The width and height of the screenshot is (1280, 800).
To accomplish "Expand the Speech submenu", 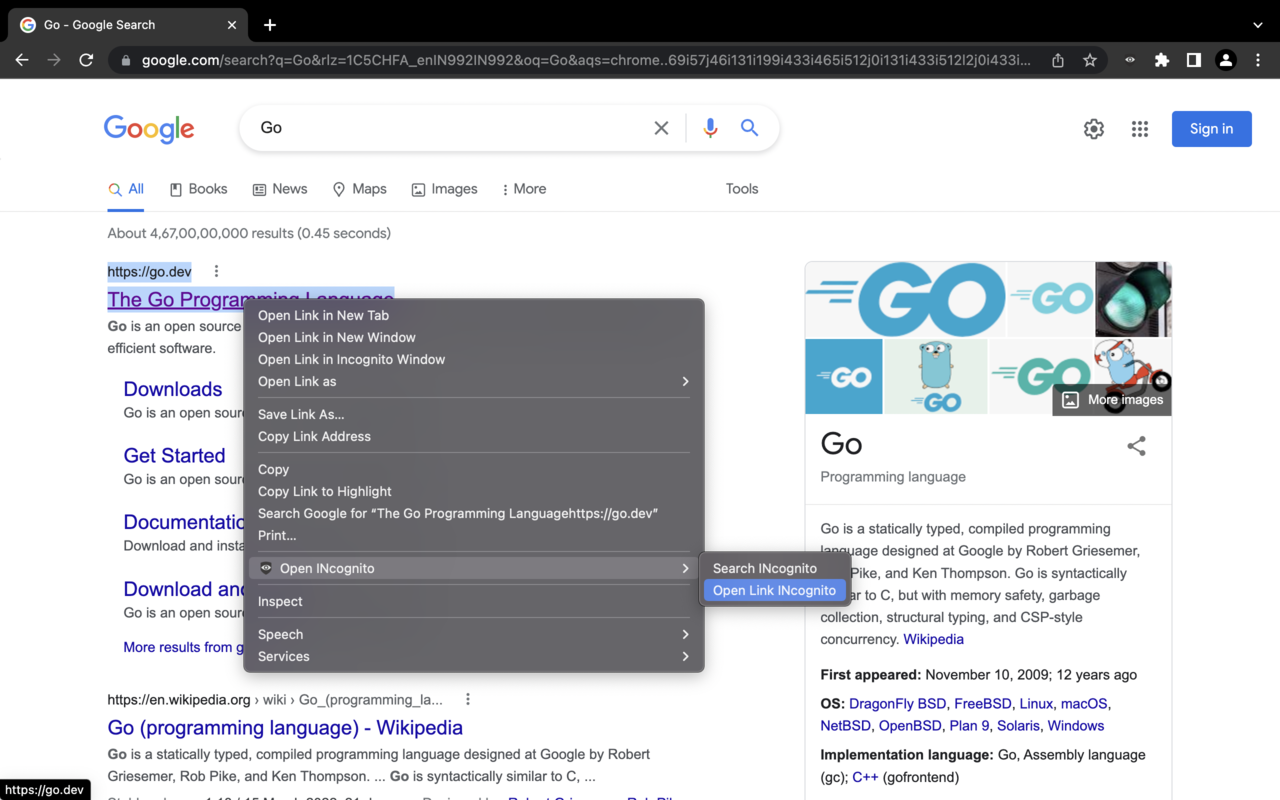I will (474, 634).
